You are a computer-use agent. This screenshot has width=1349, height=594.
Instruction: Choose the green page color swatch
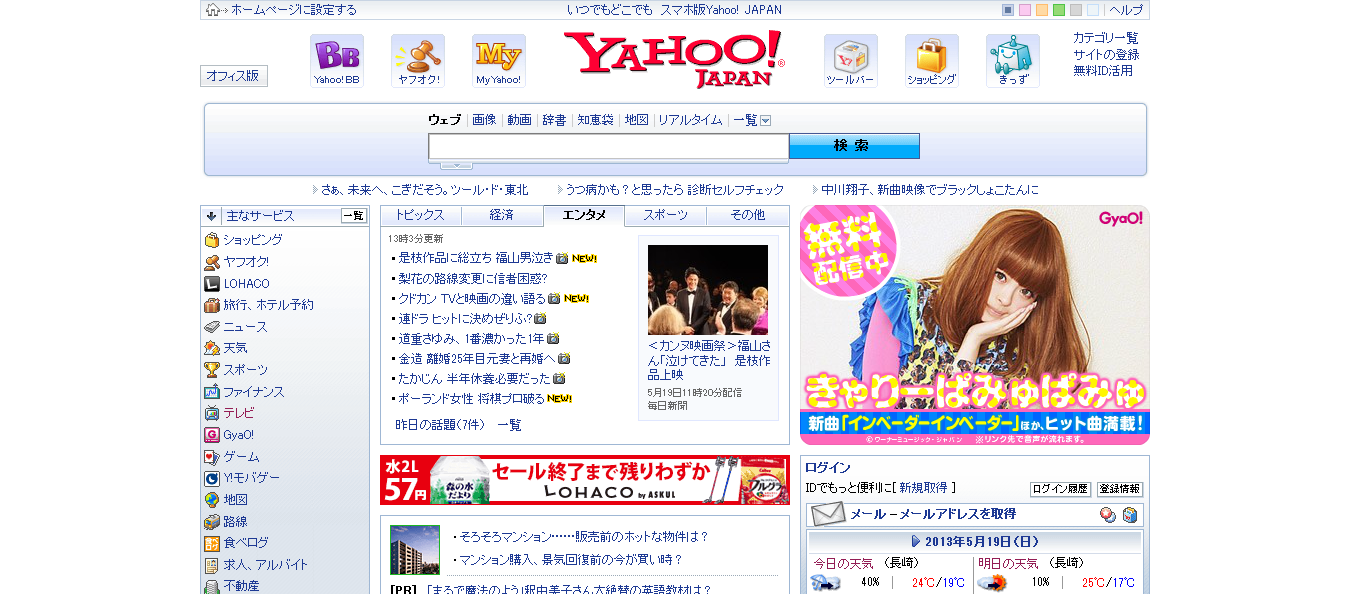1059,10
